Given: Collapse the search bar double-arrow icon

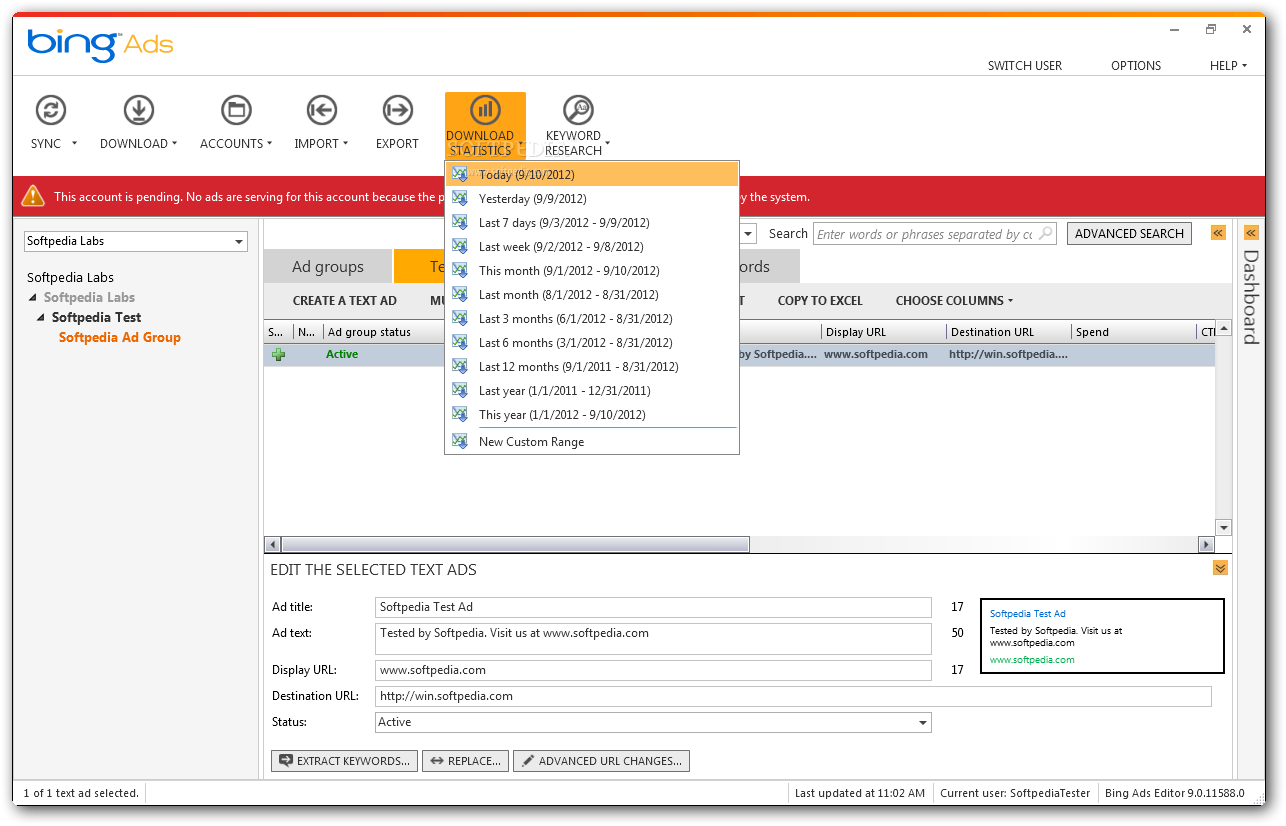Looking at the screenshot, I should (1217, 233).
